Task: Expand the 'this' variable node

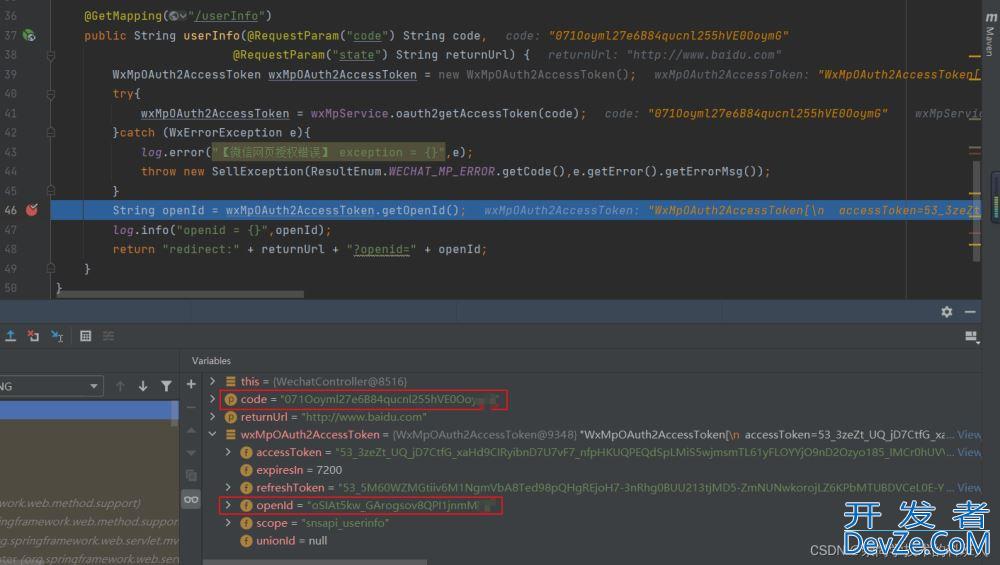Action: (212, 381)
